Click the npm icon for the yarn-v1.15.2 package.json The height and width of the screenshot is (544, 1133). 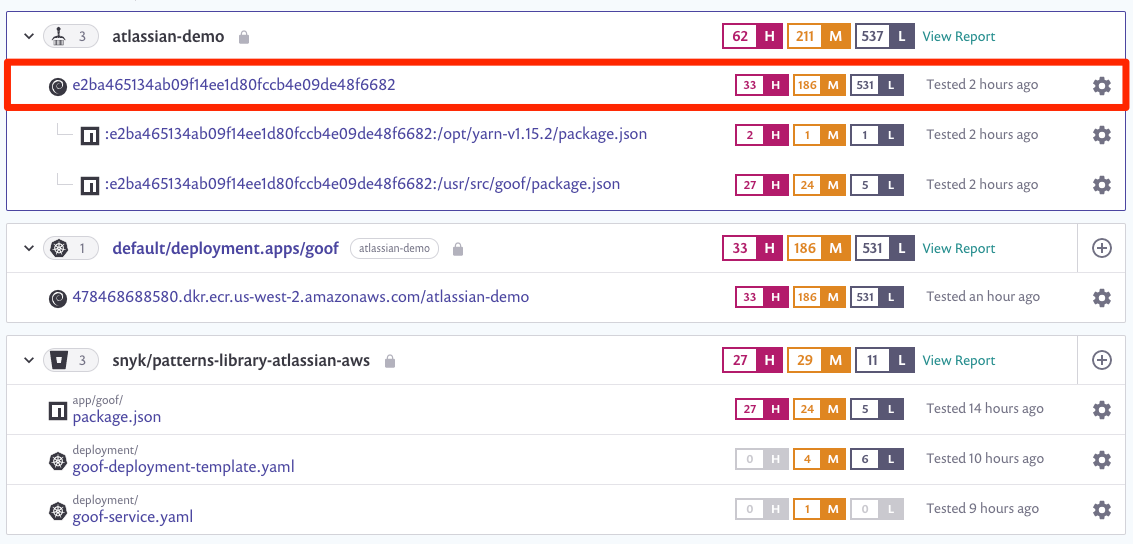[x=90, y=135]
